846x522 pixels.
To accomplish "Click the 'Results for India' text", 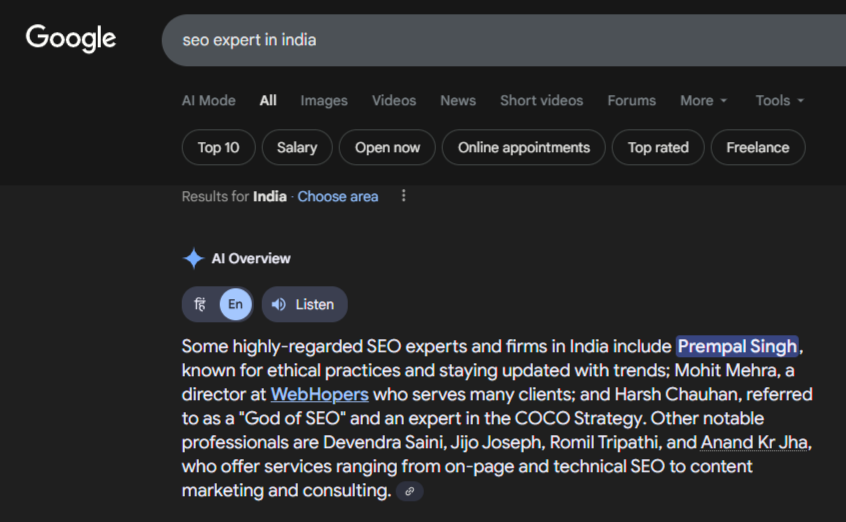I will click(234, 196).
